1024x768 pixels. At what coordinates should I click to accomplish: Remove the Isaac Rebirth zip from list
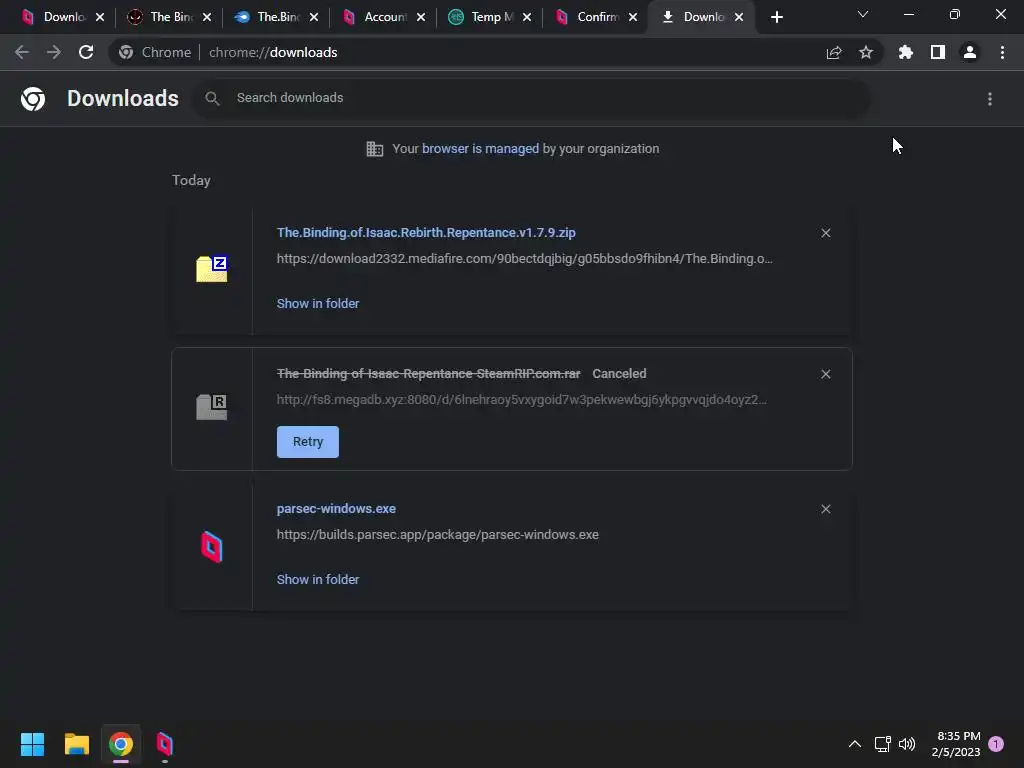point(825,233)
